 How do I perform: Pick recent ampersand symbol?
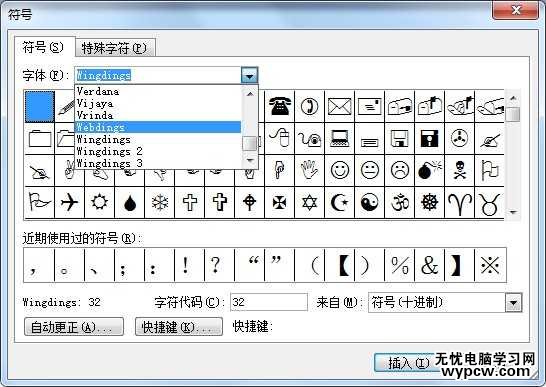pyautogui.click(x=429, y=265)
